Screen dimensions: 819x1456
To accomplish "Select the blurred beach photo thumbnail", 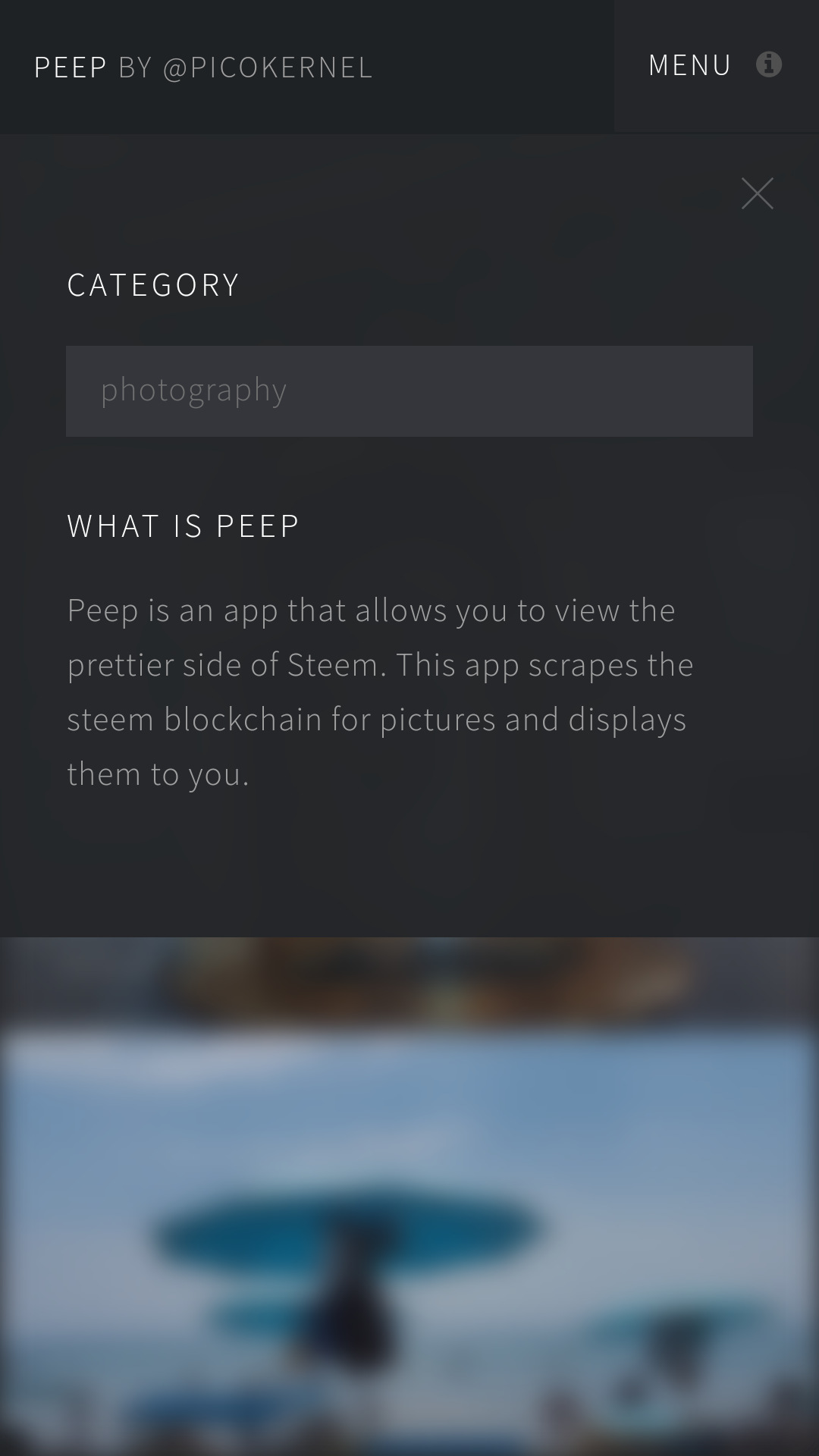I will pos(409,1197).
